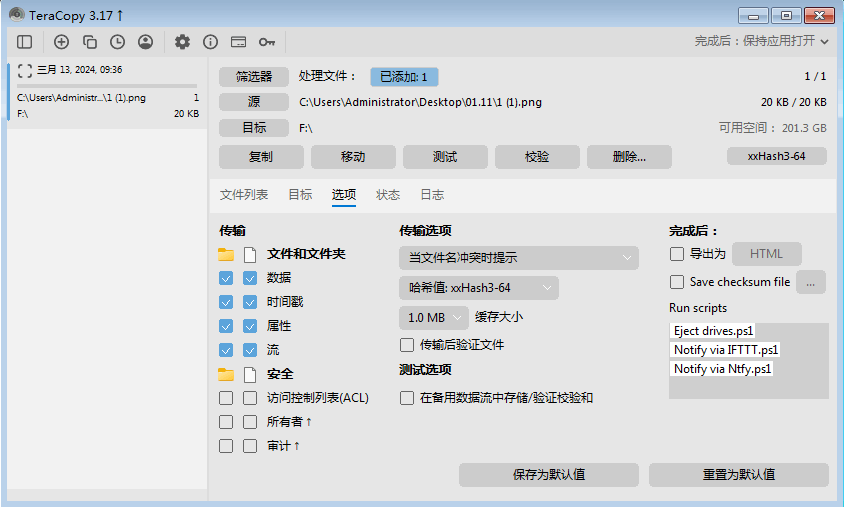844x507 pixels.
Task: Click source path C:\Users\Administrator\Desktop\01.11\1 (1).png
Action: pyautogui.click(x=420, y=102)
